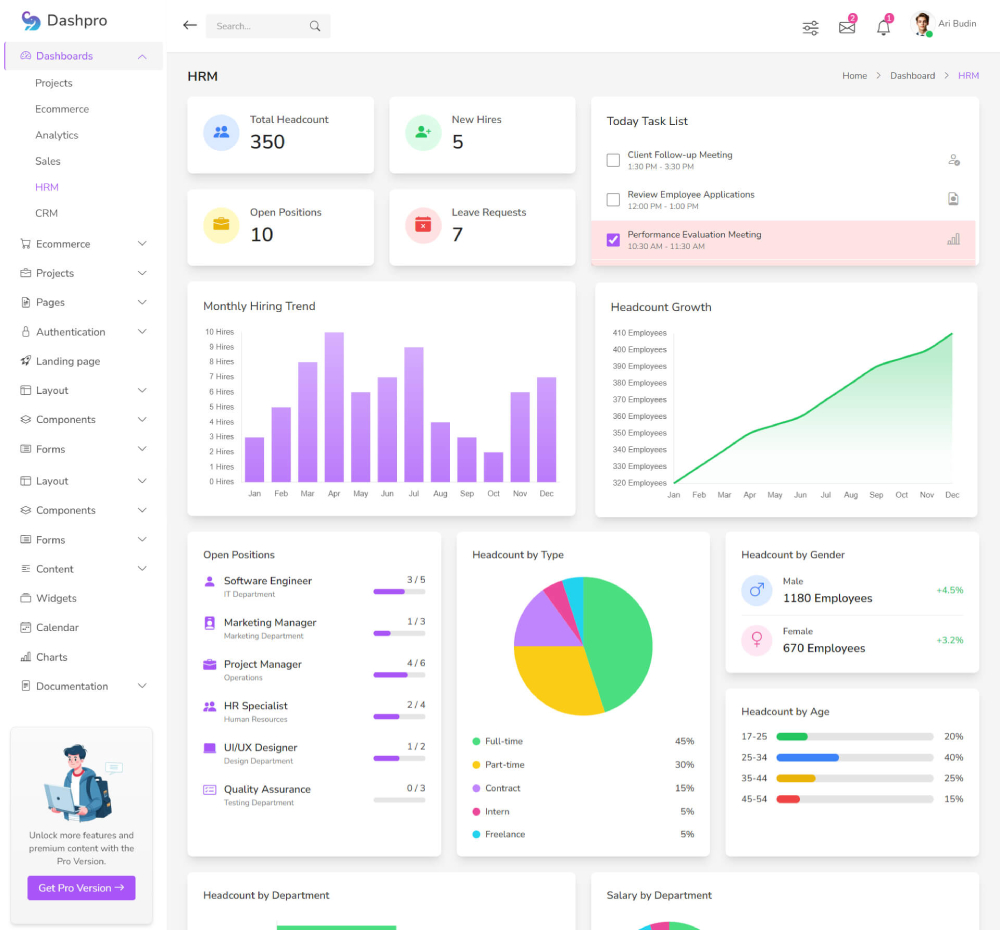Check the Review Employee Applications checkbox
This screenshot has height=930, width=1000.
pyautogui.click(x=613, y=199)
